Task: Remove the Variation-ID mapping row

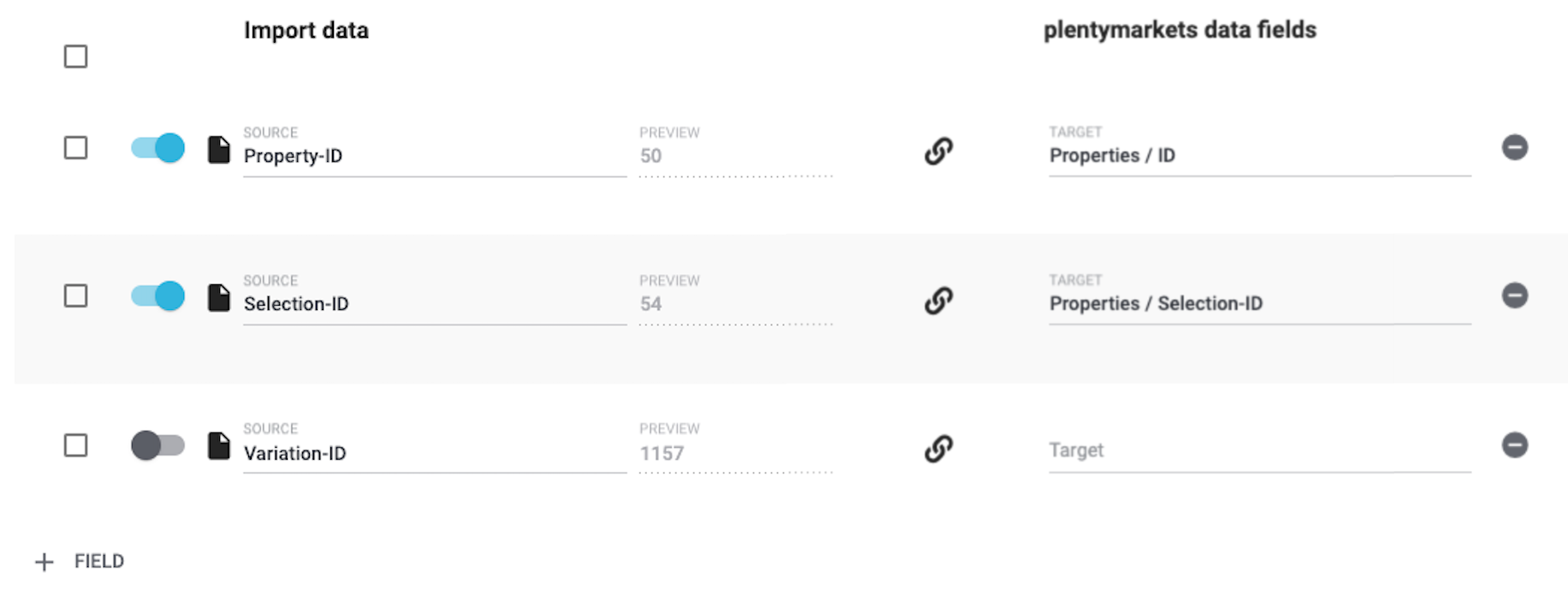Action: click(1514, 445)
